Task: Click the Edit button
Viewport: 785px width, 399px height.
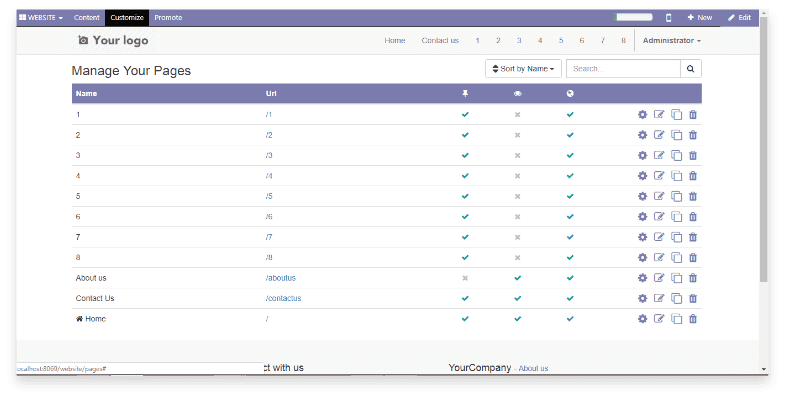Action: coord(739,18)
